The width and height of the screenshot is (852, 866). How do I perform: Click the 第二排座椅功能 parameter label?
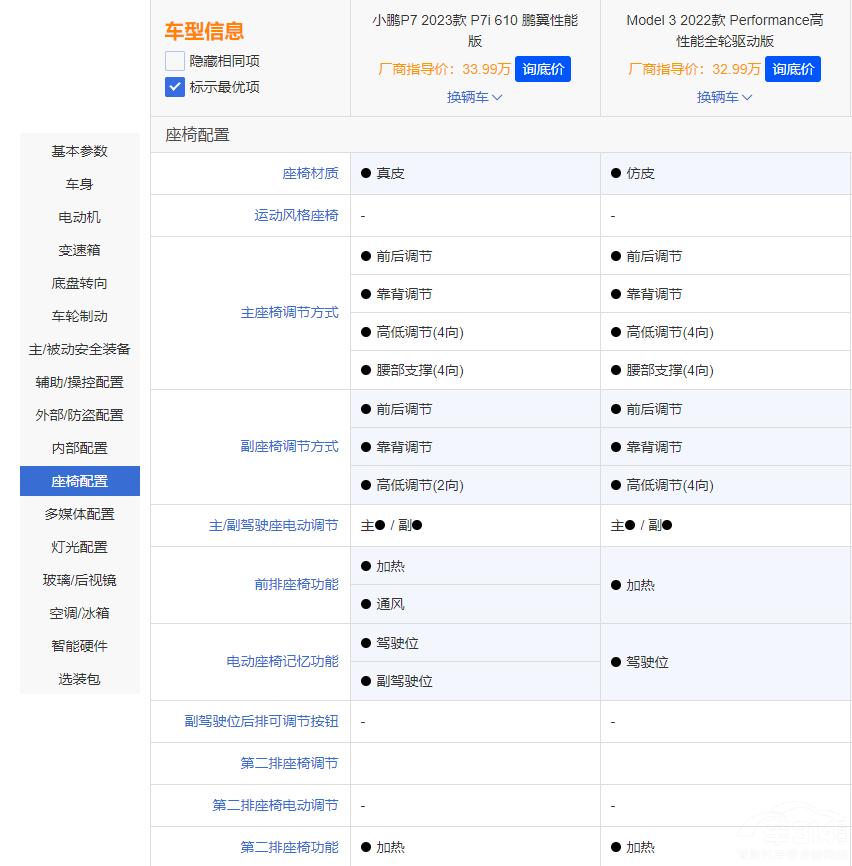tap(289, 847)
